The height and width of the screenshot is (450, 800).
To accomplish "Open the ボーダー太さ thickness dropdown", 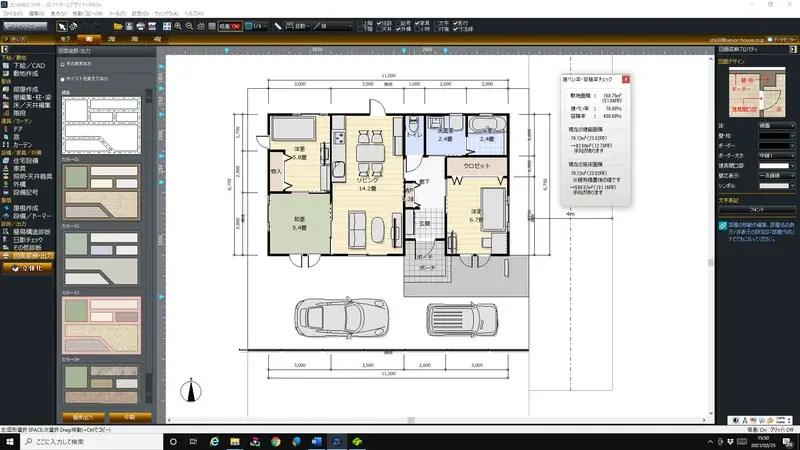I will click(776, 156).
